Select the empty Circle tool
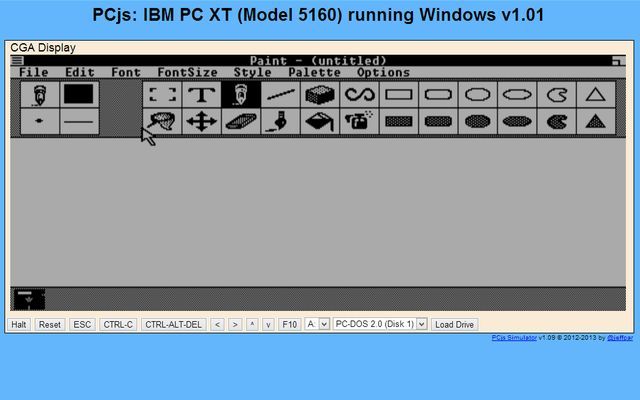This screenshot has height=400, width=640. [x=478, y=94]
